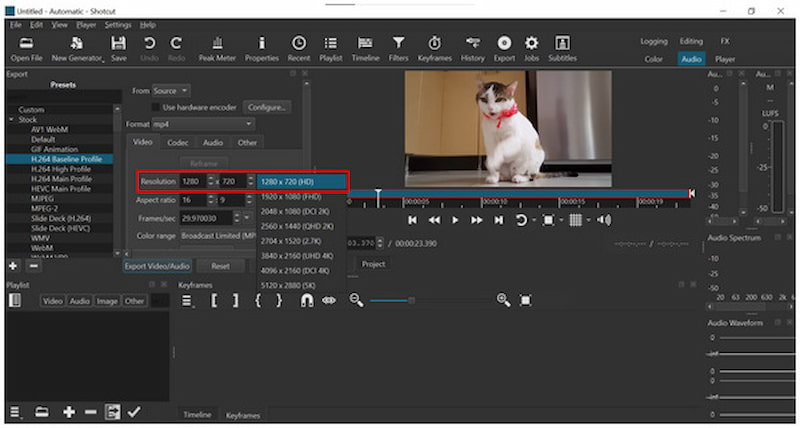
Task: Toggle the Audio filter in the Playlist
Action: click(x=79, y=300)
